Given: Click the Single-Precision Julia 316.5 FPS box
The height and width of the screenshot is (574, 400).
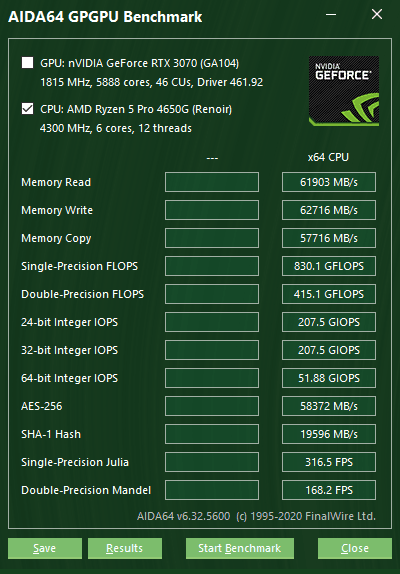Looking at the screenshot, I should coord(329,462).
